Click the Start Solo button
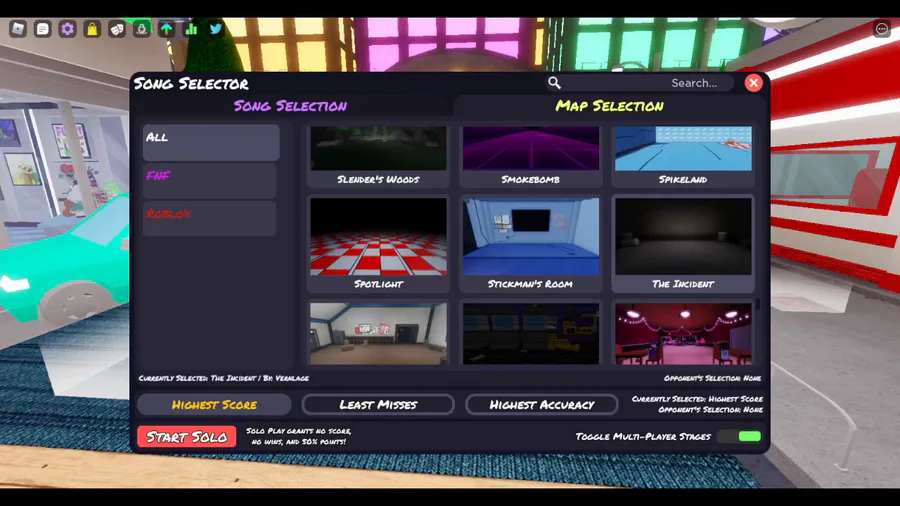Viewport: 900px width, 506px height. tap(187, 437)
